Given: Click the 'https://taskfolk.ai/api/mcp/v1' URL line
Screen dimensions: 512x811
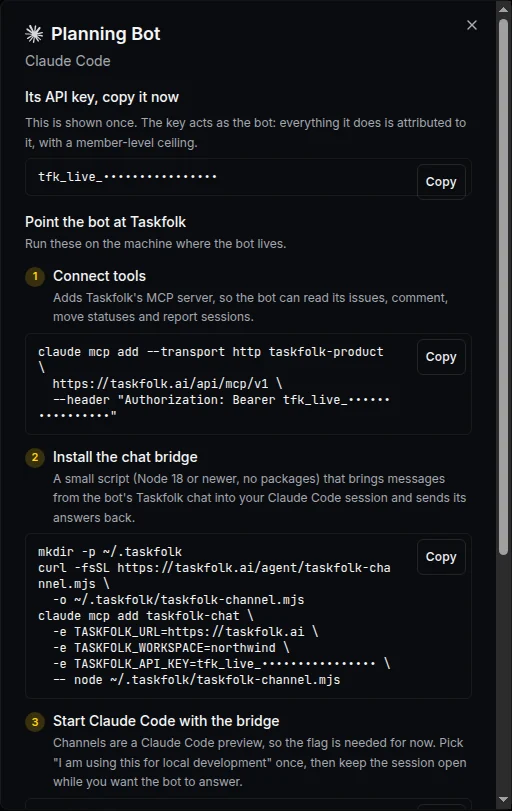Looking at the screenshot, I should click(x=167, y=384).
